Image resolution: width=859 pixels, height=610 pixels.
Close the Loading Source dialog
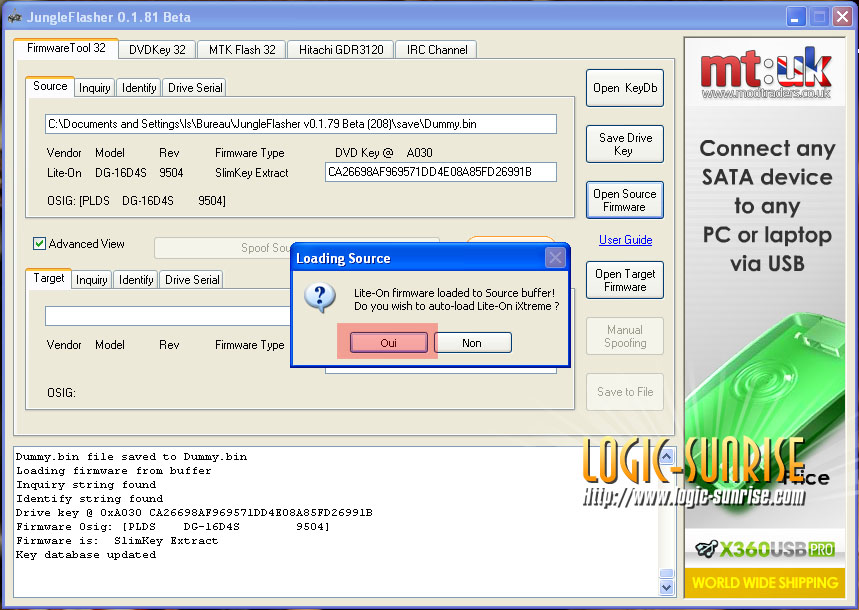[556, 257]
